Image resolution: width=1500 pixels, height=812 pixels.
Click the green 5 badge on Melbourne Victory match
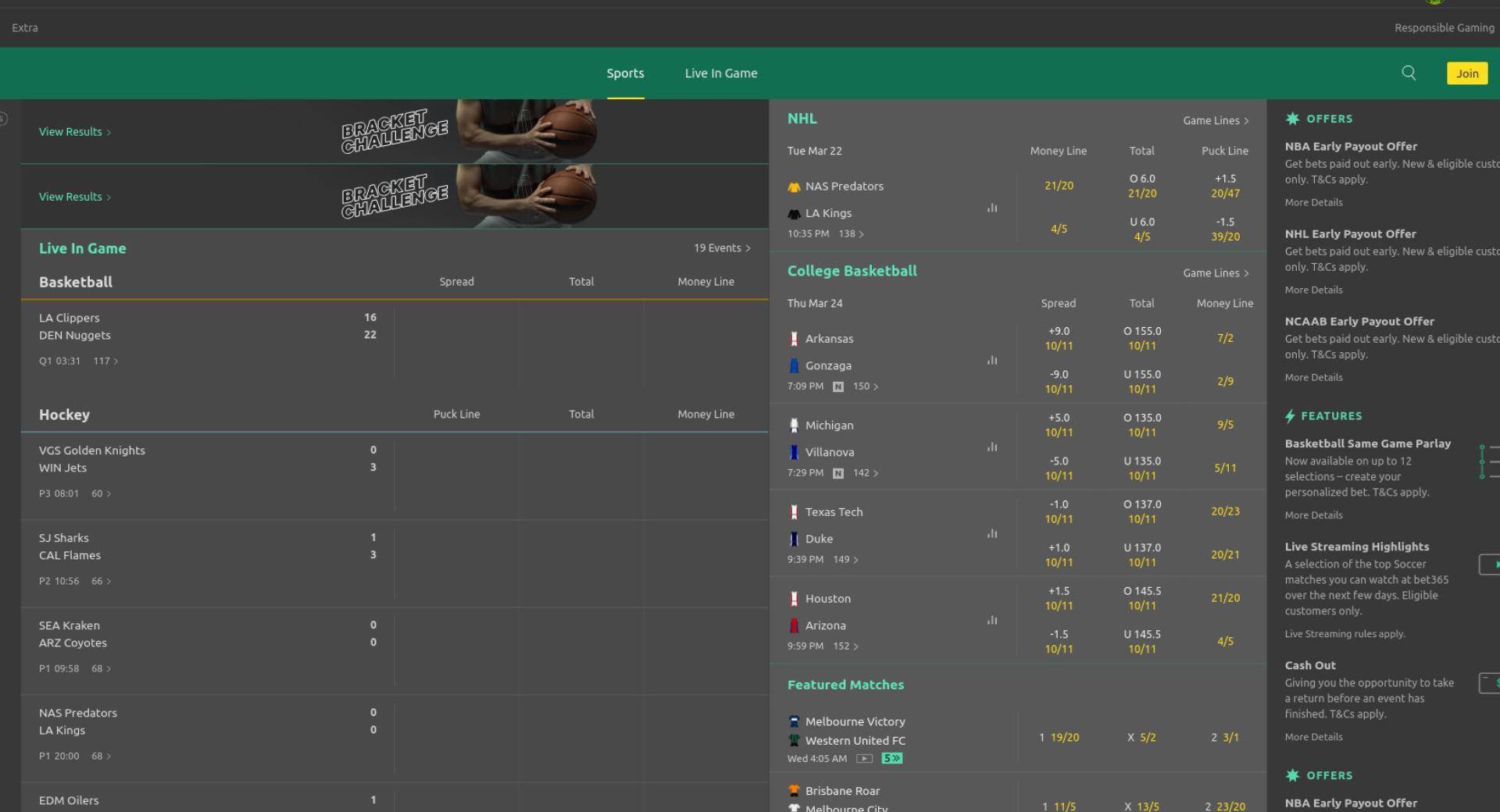tap(891, 758)
